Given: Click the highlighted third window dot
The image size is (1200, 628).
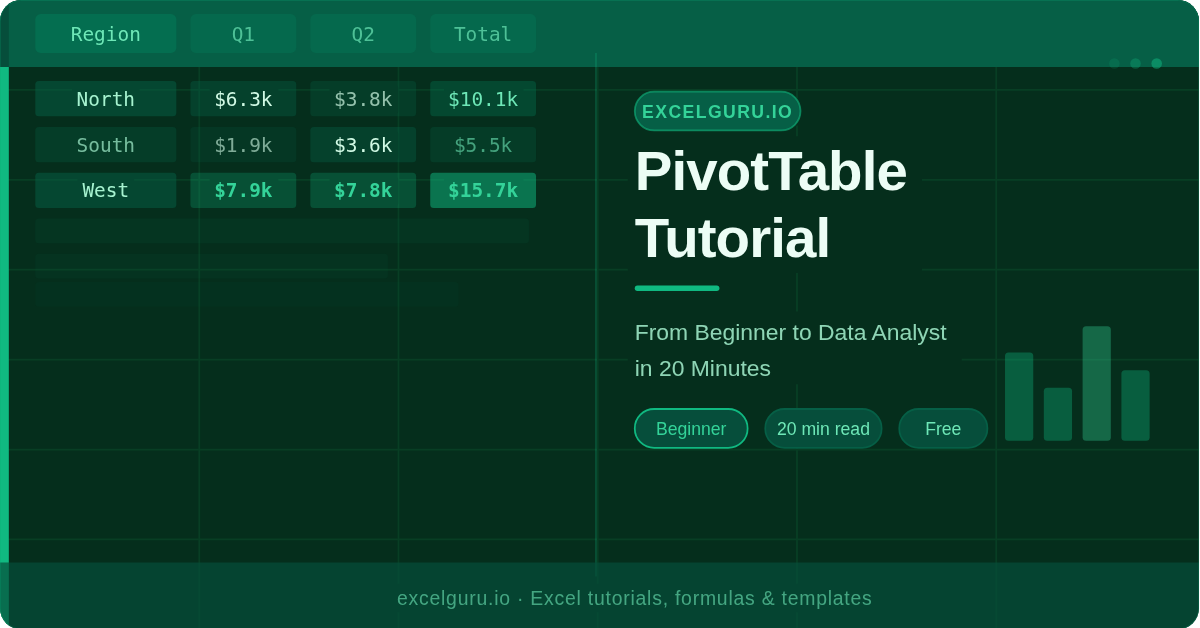Looking at the screenshot, I should 1156,63.
